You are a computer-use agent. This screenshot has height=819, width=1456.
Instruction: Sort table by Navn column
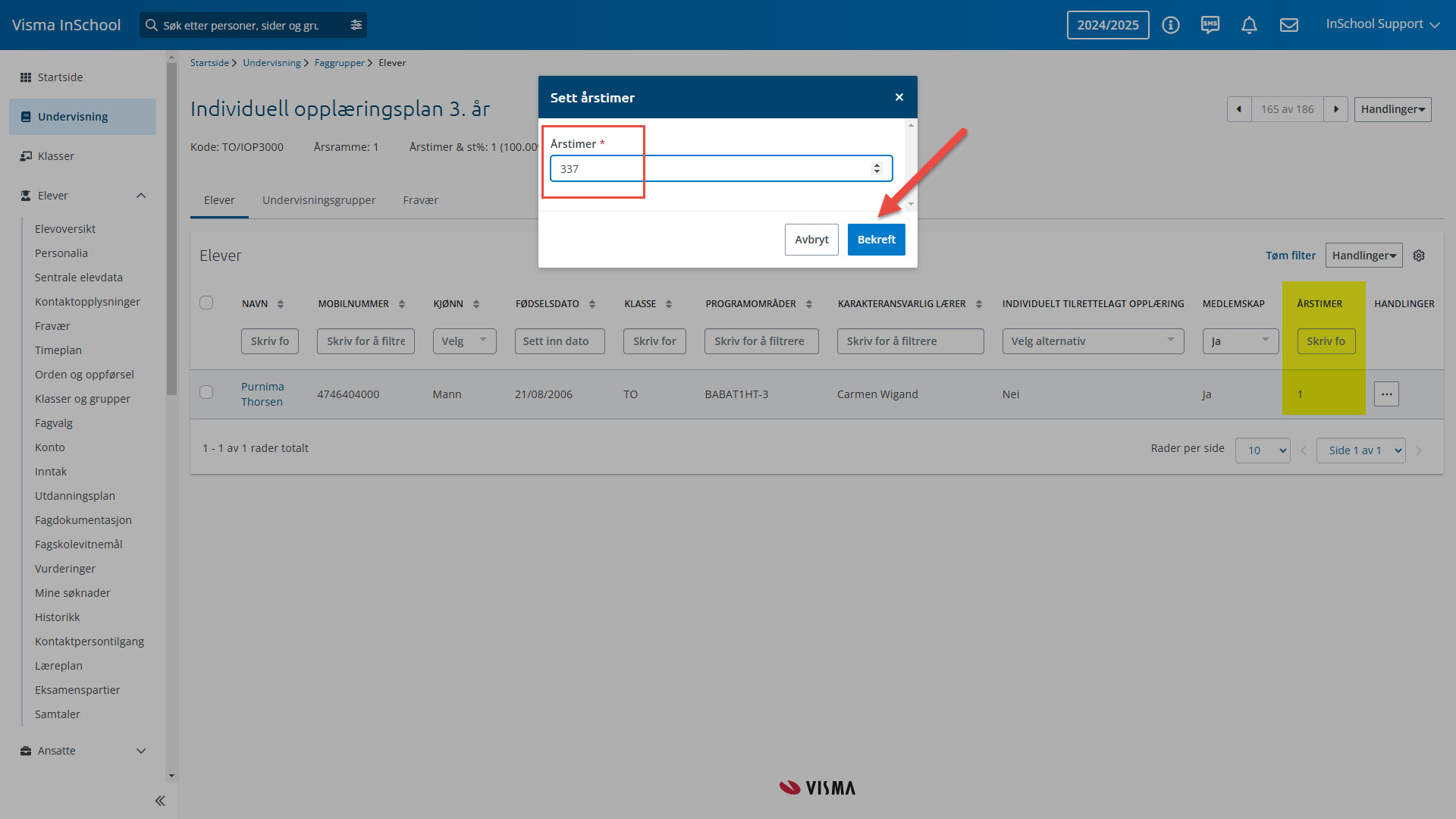280,304
